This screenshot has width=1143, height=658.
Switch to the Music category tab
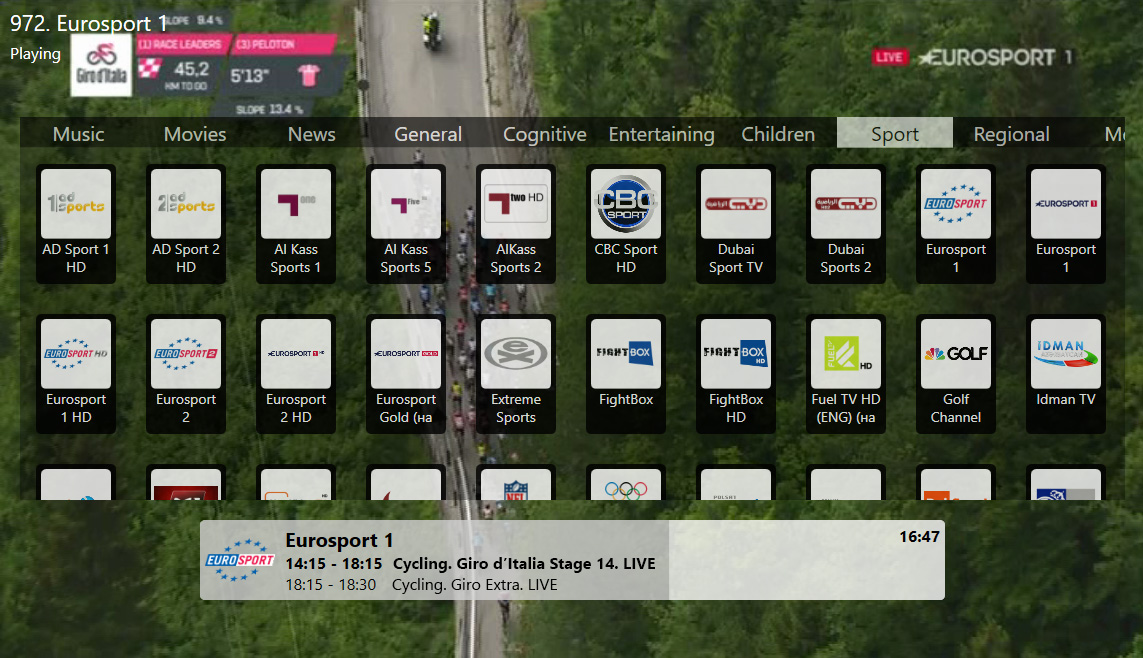[x=79, y=134]
